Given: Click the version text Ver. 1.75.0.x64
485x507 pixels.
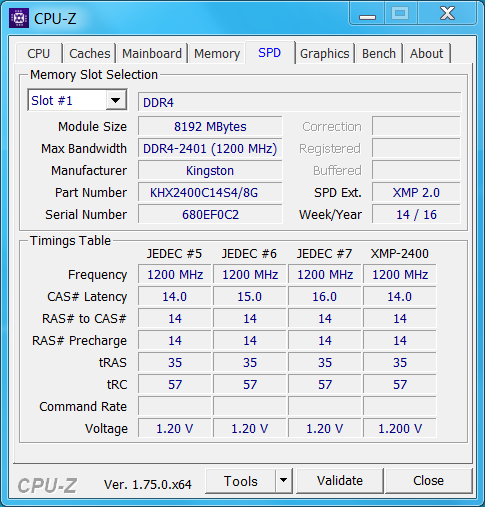Looking at the screenshot, I should 148,485.
